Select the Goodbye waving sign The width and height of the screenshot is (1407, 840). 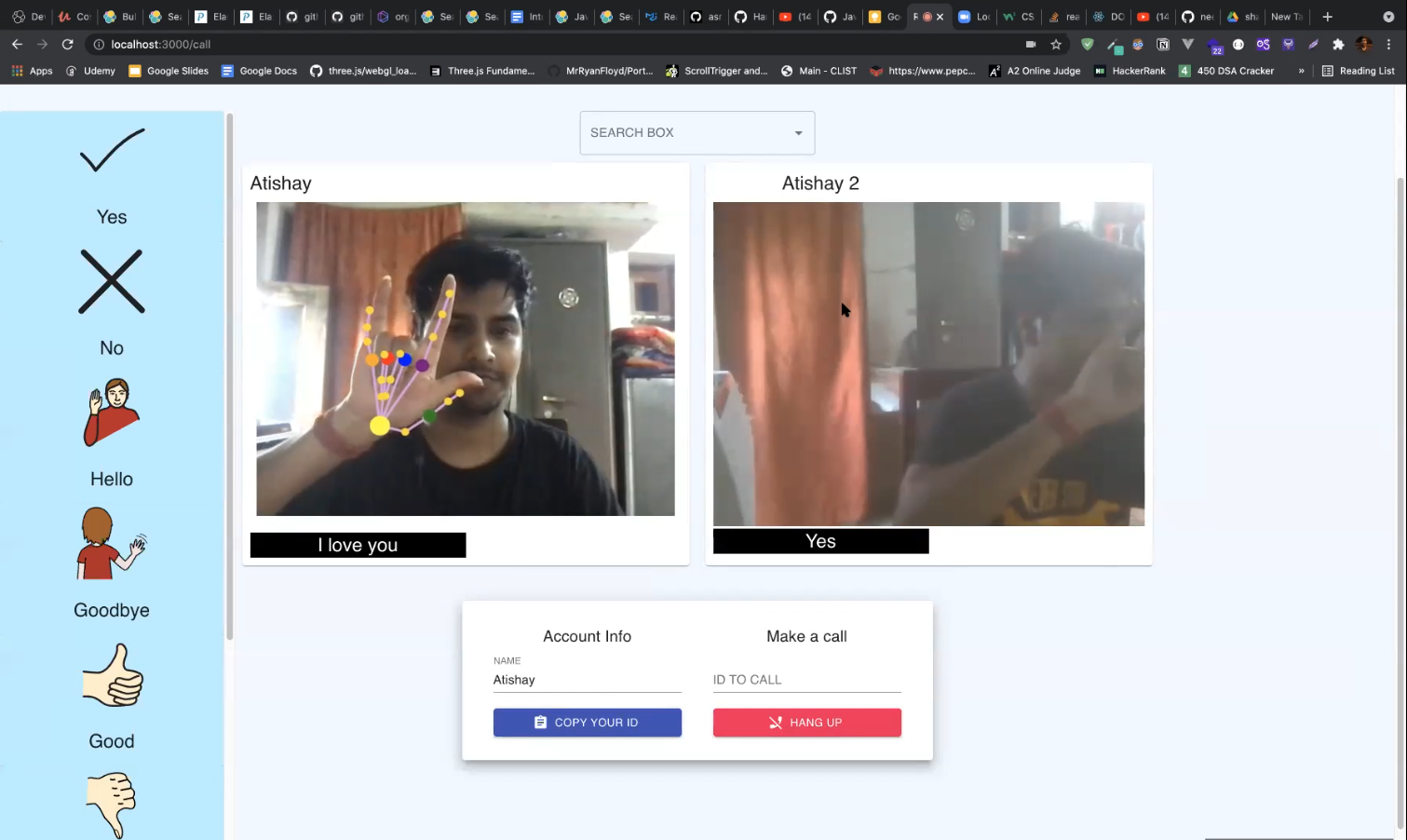click(x=112, y=544)
